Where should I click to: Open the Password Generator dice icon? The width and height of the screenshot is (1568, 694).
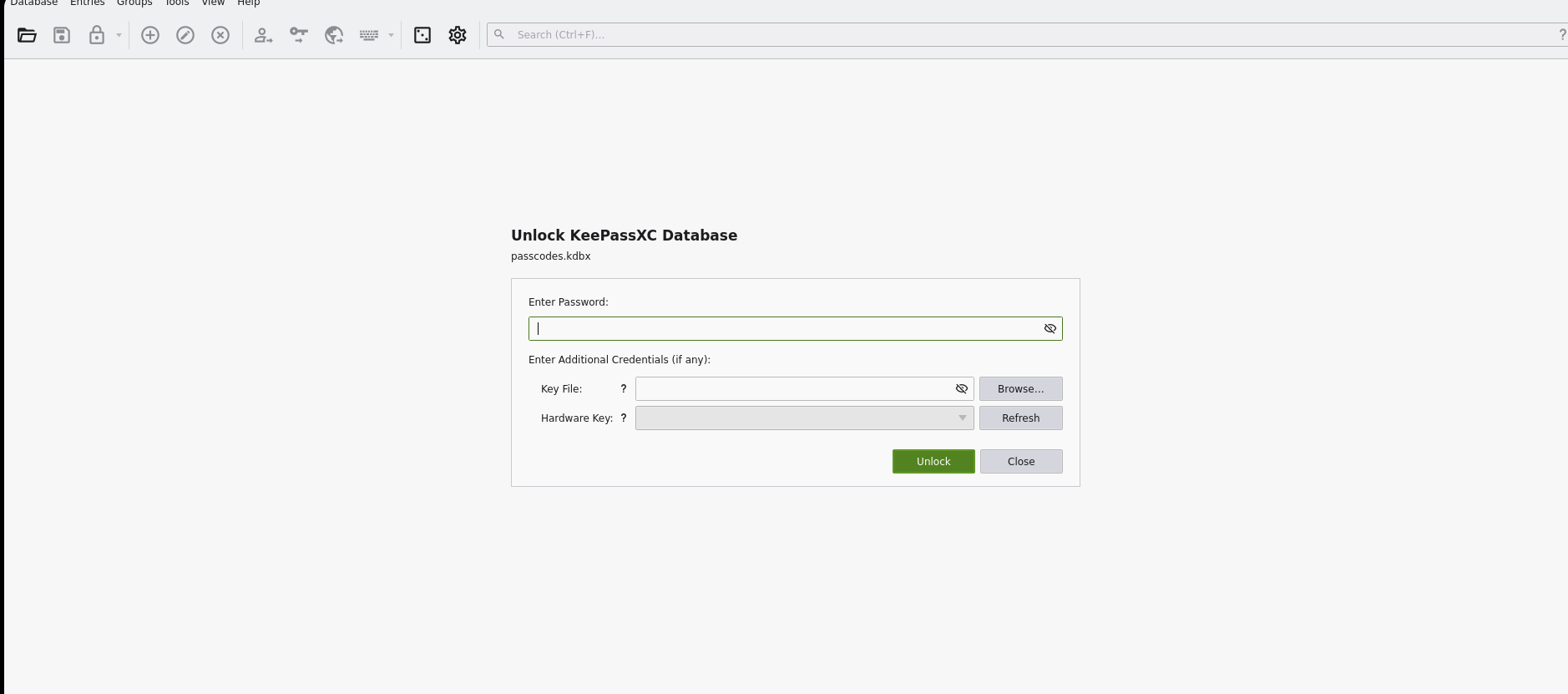click(422, 35)
